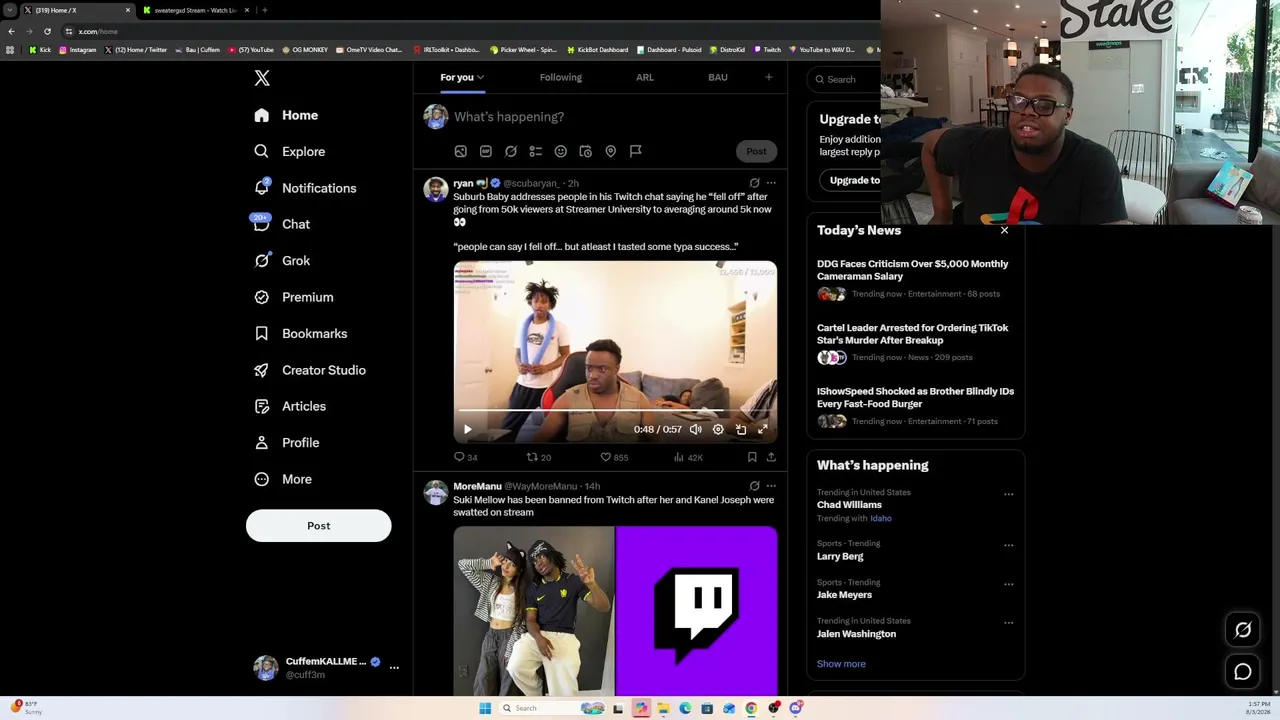Close the Today's News panel

click(1005, 230)
